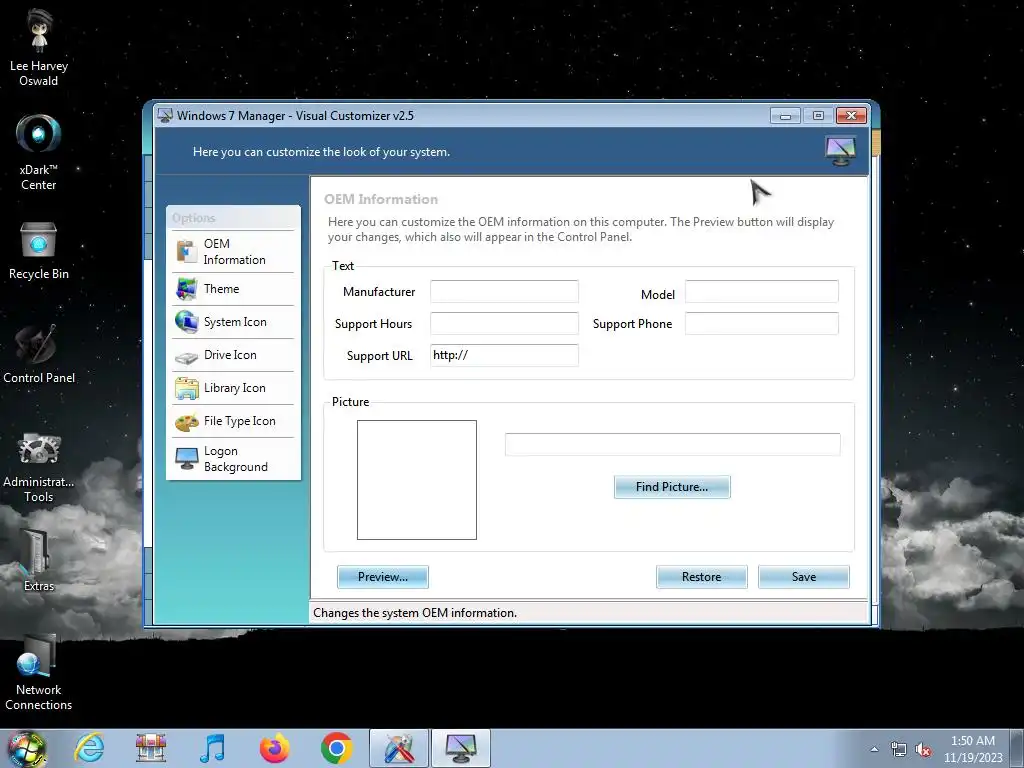Click the Preview... button
This screenshot has height=768, width=1024.
pyautogui.click(x=383, y=577)
